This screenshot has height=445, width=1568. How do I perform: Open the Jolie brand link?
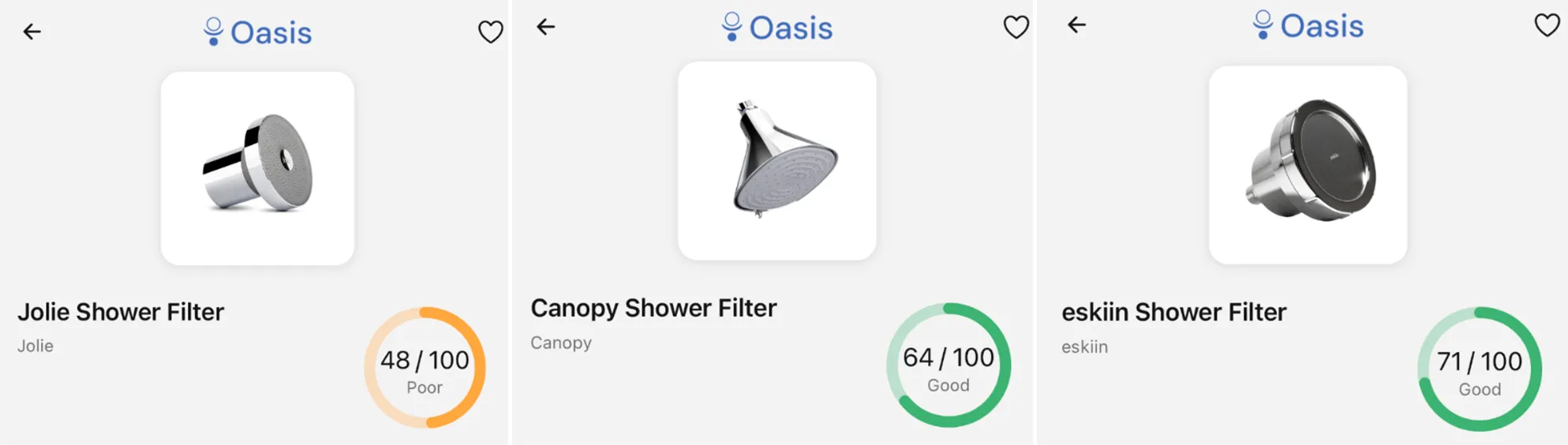pos(36,346)
